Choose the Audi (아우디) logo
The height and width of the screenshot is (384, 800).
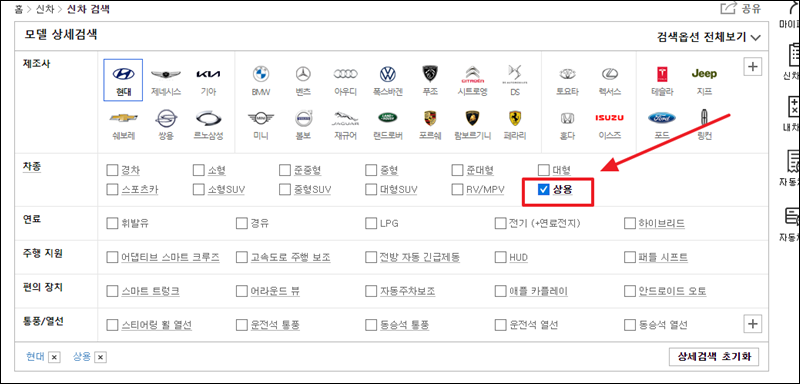(x=345, y=74)
